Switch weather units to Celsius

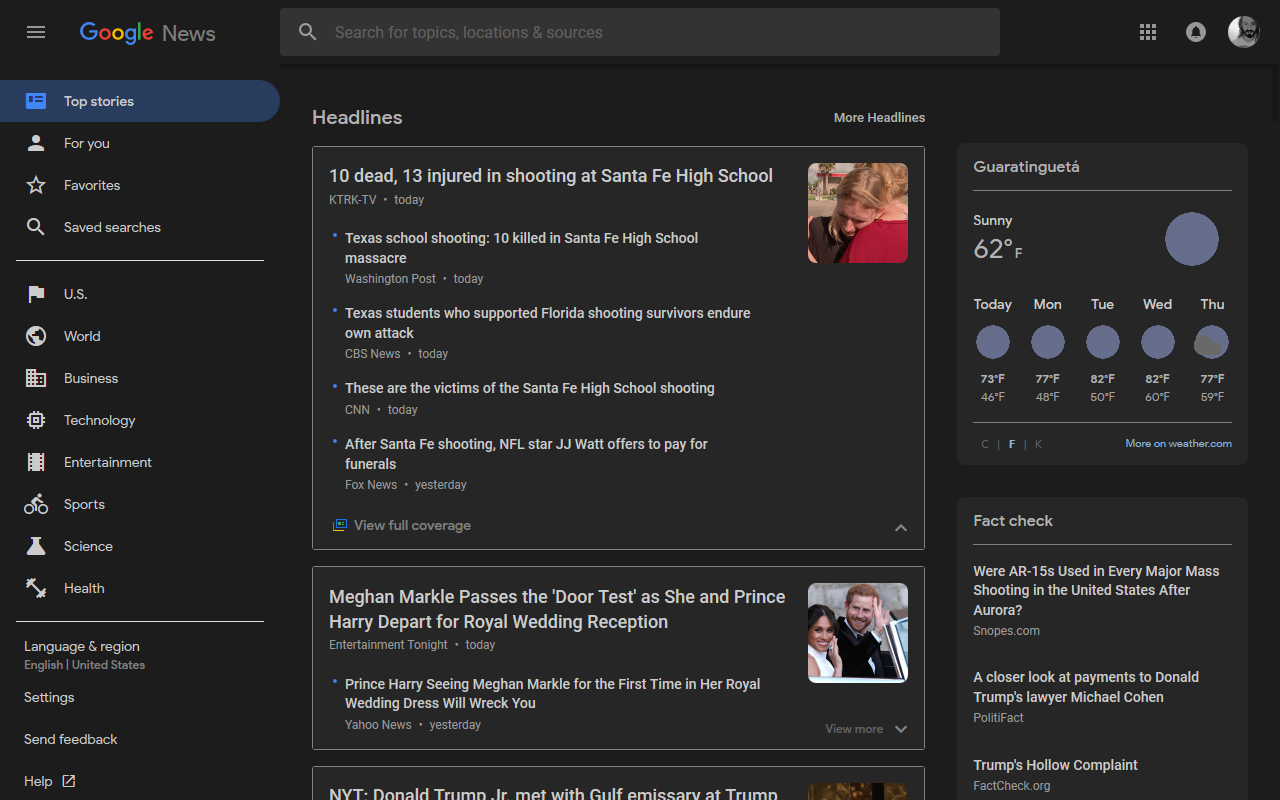pyautogui.click(x=984, y=443)
